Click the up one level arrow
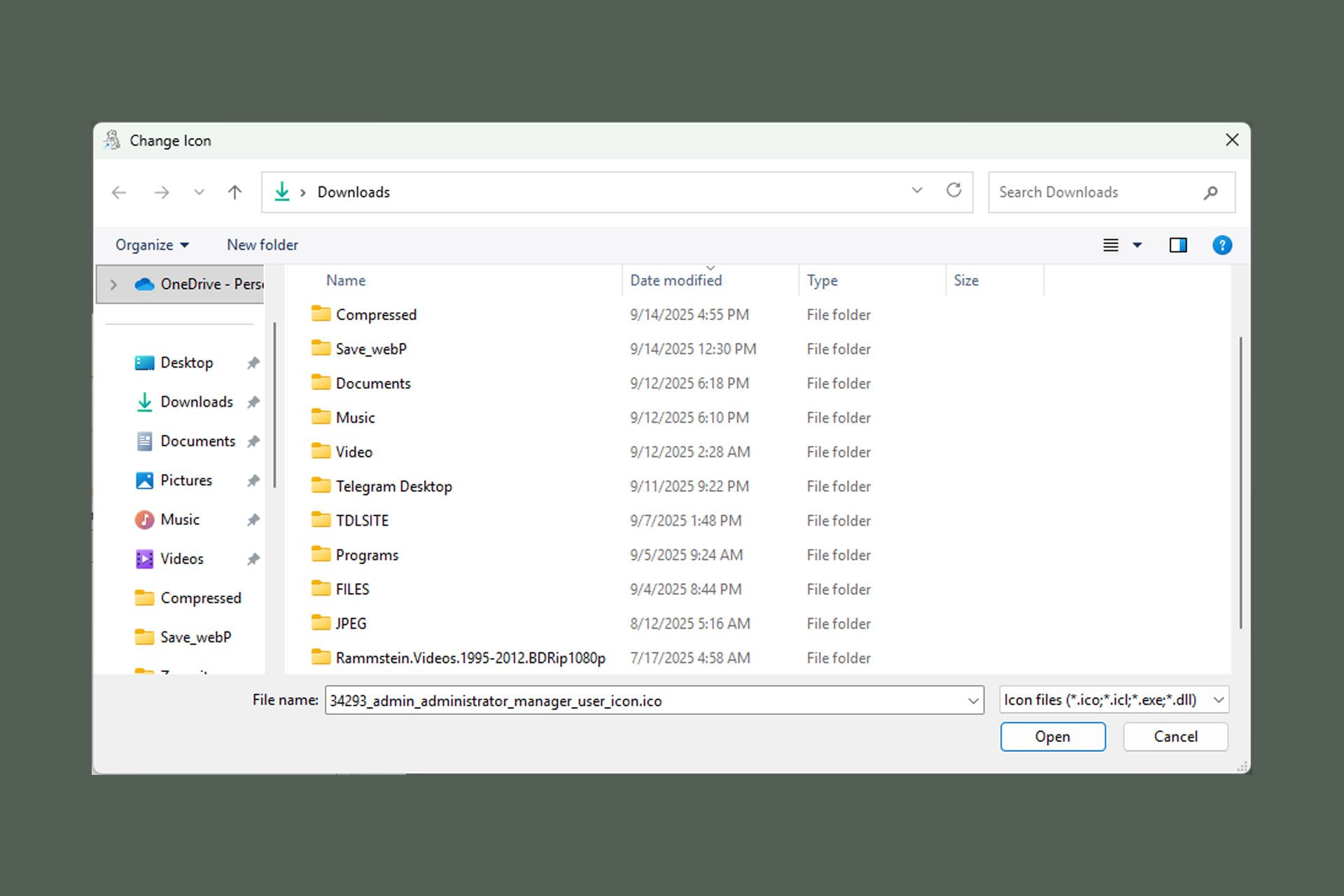 click(234, 192)
